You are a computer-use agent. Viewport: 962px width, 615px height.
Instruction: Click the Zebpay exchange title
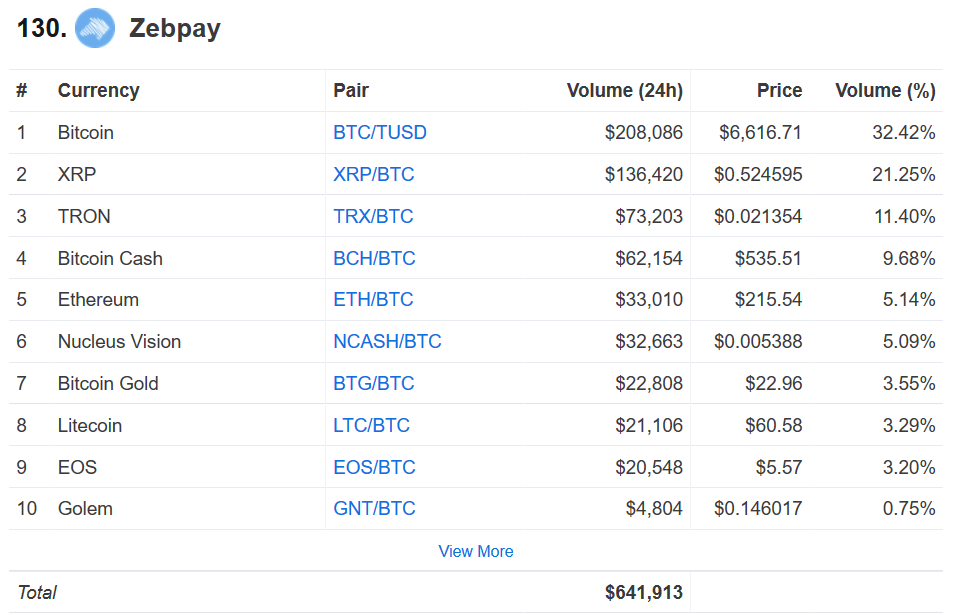[x=175, y=29]
